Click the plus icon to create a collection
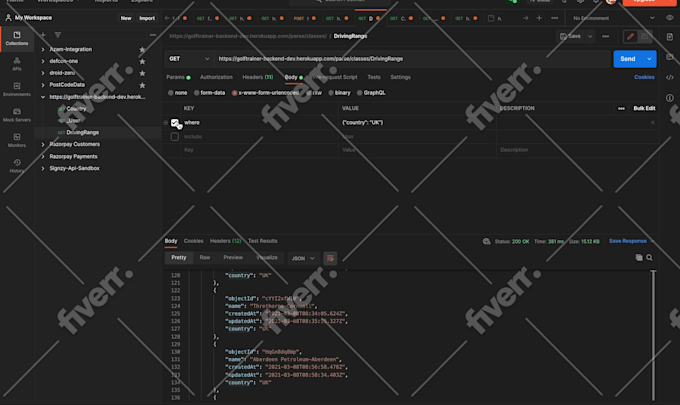Viewport: 680px width, 405px height. [x=43, y=35]
